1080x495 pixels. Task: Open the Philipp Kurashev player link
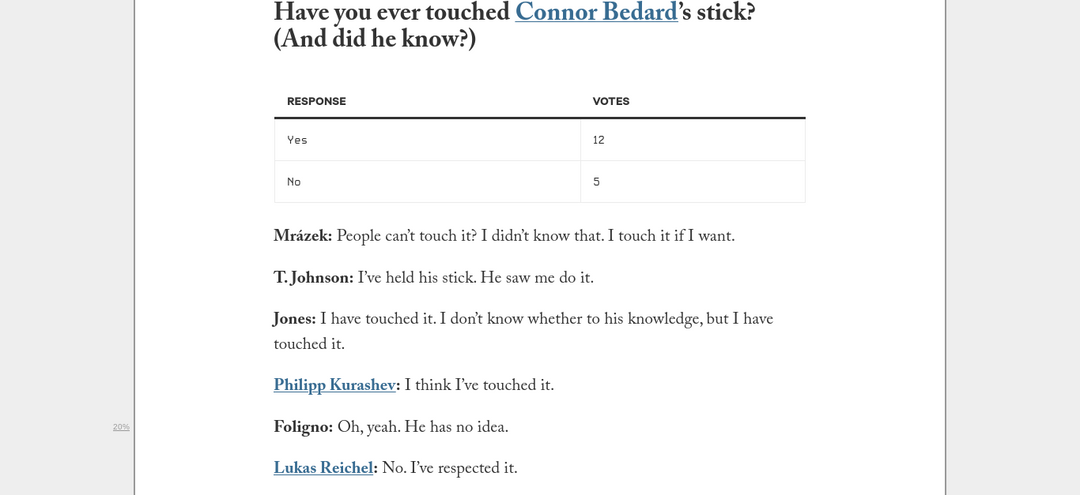click(x=334, y=386)
